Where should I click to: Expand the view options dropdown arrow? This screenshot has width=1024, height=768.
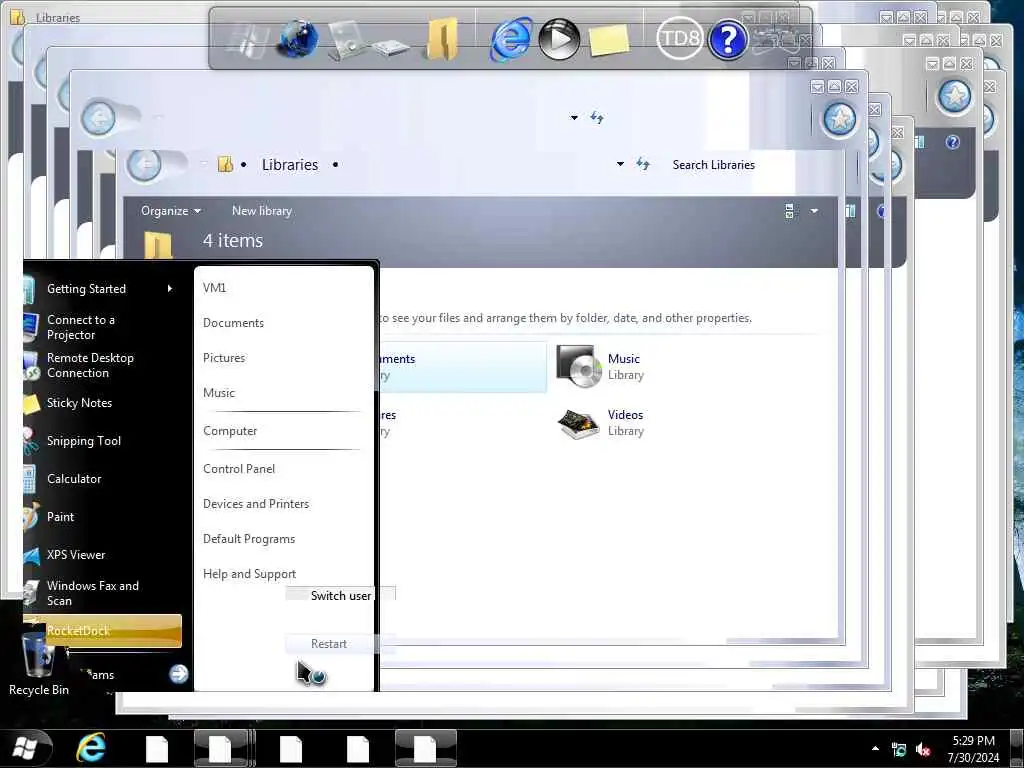tap(814, 211)
